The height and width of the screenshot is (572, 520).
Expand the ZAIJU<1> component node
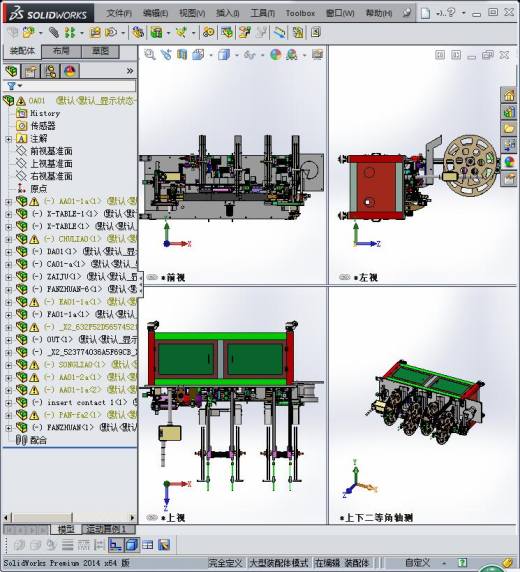point(8,277)
